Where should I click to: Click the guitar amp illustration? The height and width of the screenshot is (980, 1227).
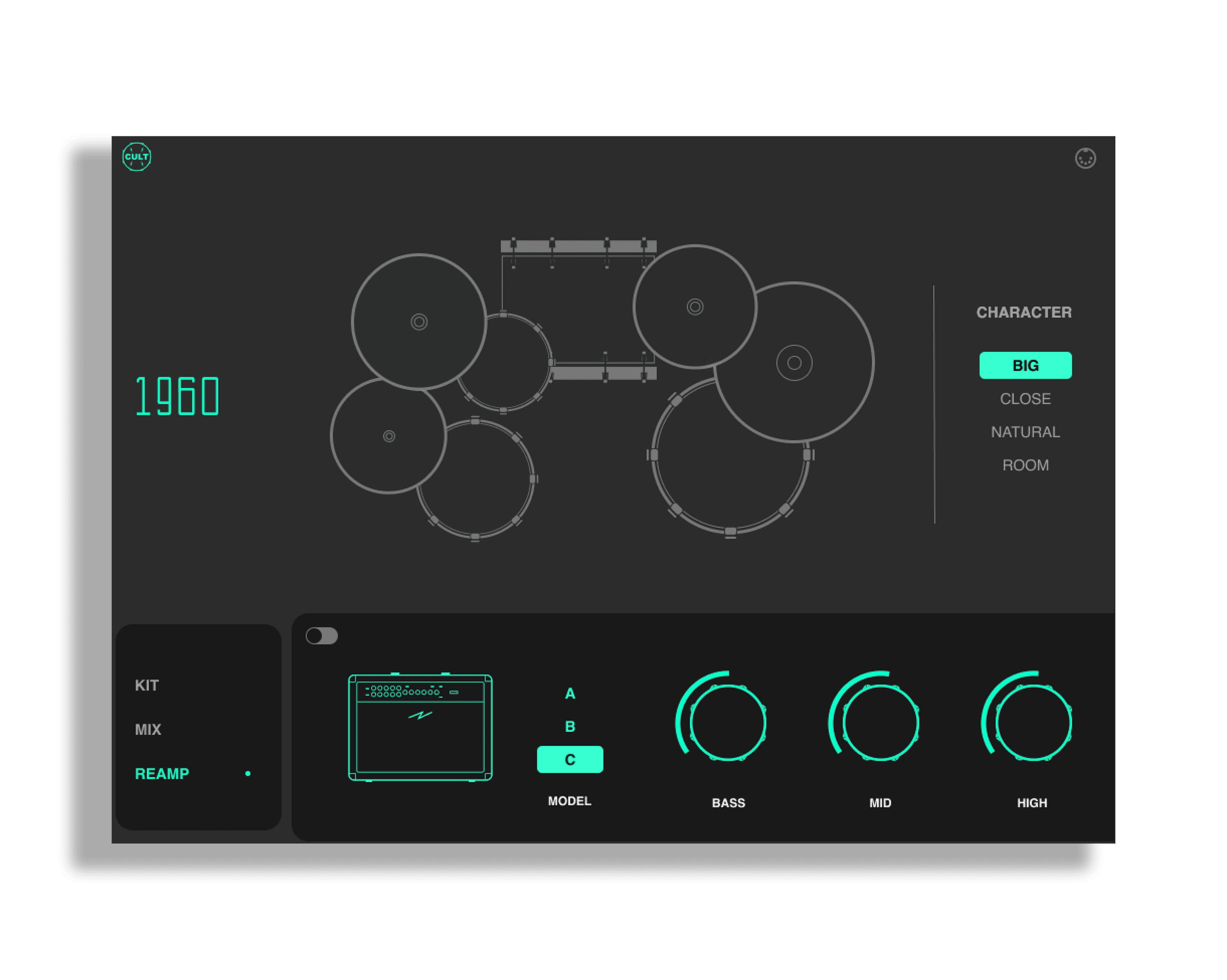click(420, 727)
